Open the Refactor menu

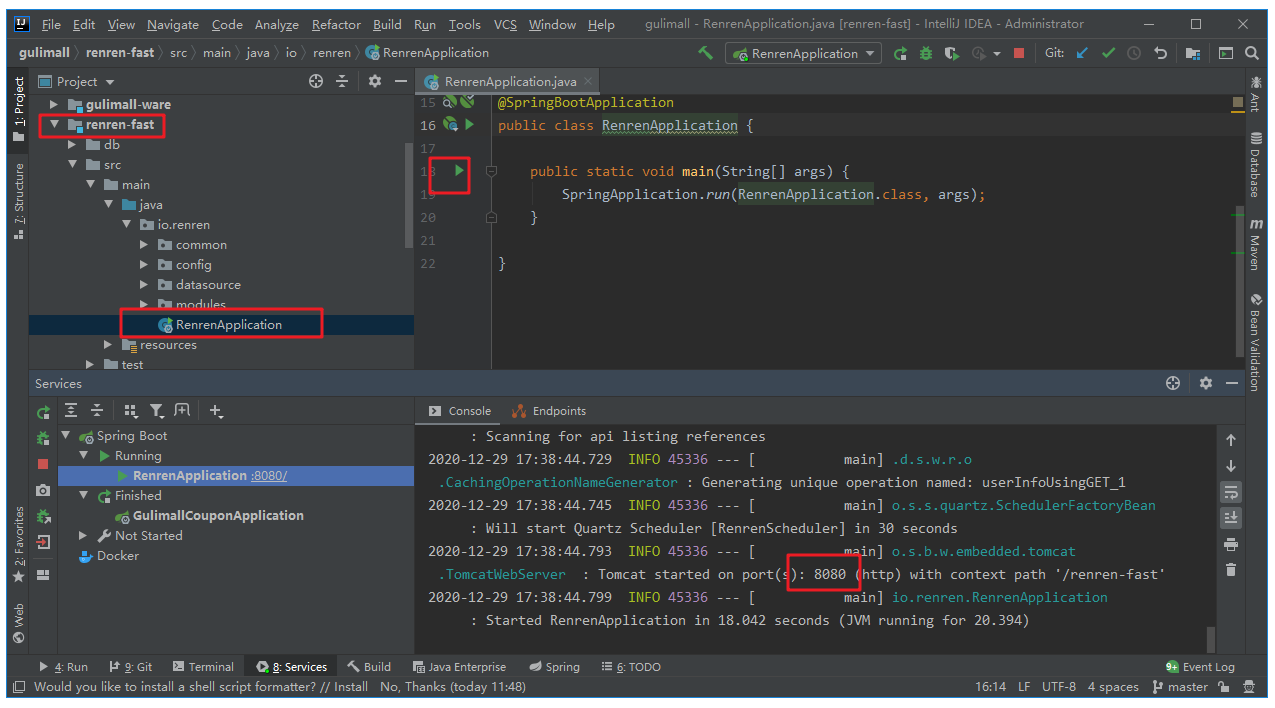[x=336, y=24]
